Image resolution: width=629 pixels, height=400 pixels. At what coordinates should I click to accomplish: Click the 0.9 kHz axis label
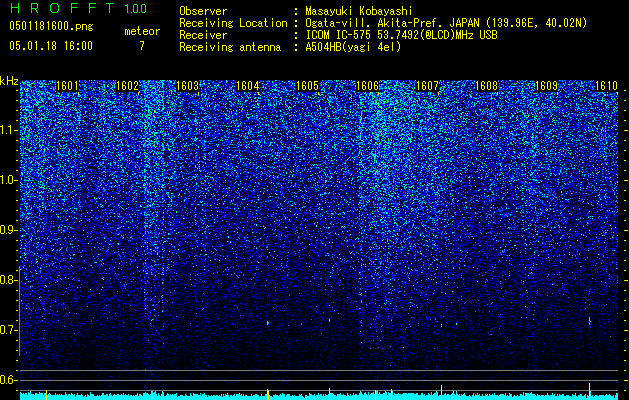pyautogui.click(x=8, y=230)
